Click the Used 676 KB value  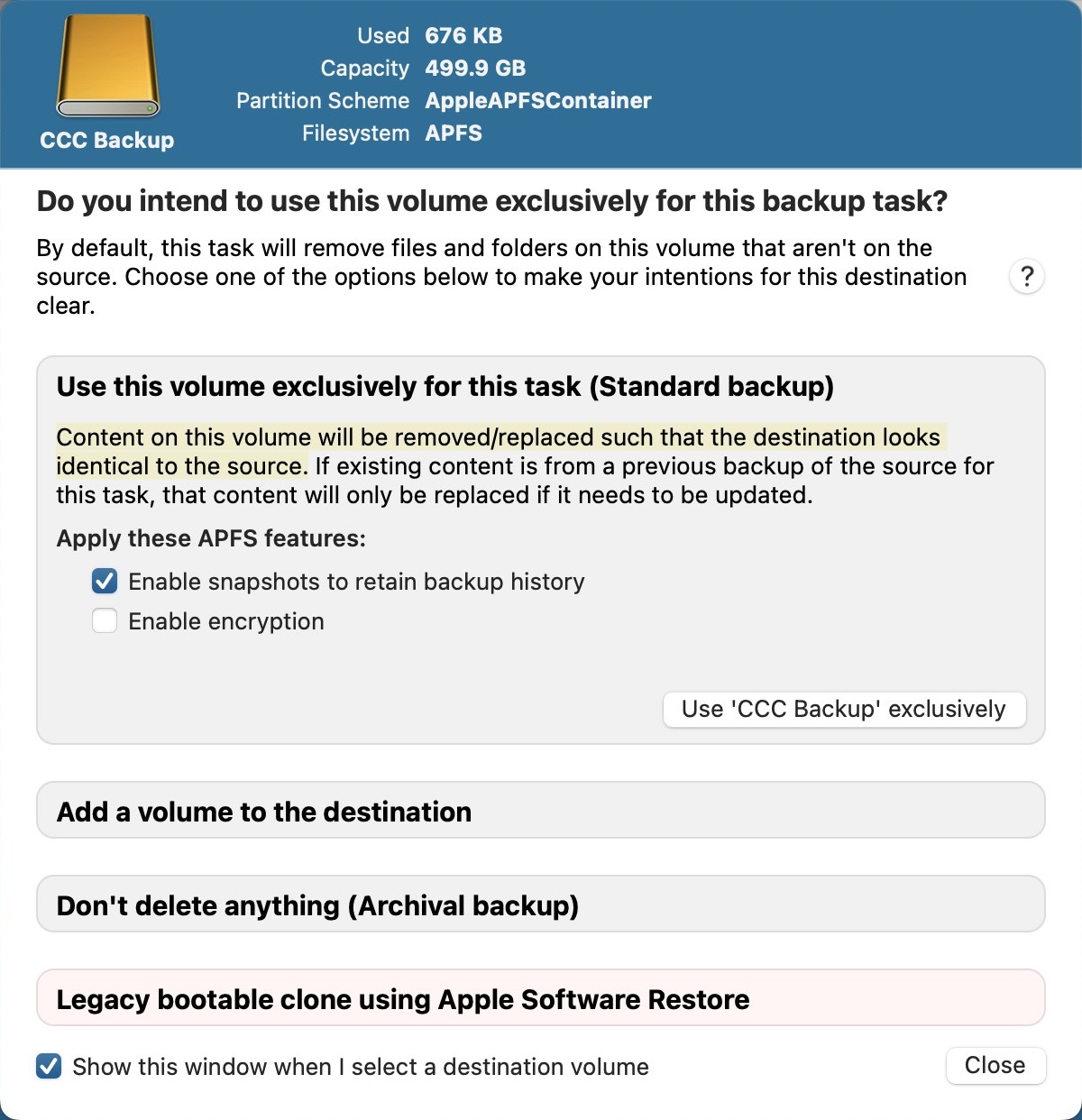pos(461,36)
